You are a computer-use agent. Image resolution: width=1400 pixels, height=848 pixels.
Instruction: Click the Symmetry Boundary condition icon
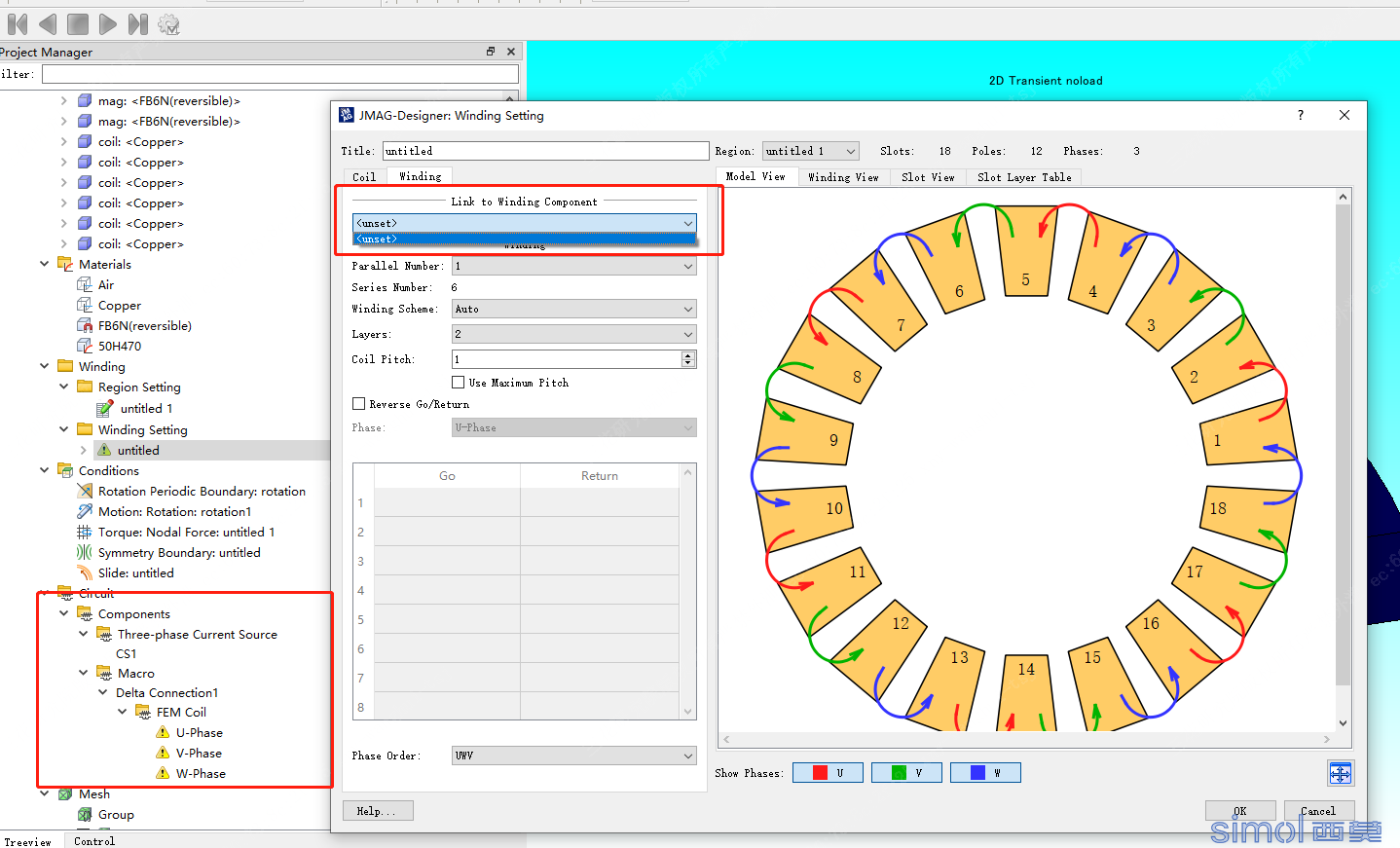(x=85, y=552)
